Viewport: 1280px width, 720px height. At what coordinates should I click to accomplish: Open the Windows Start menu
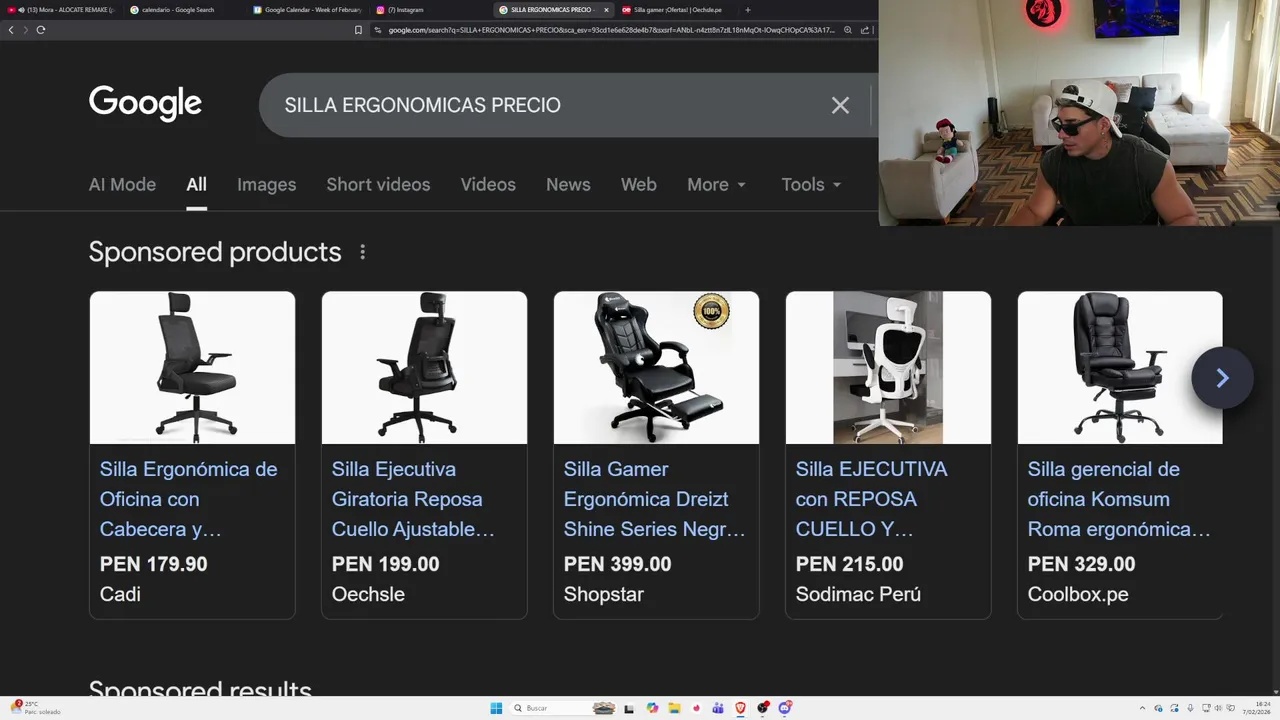[x=496, y=708]
